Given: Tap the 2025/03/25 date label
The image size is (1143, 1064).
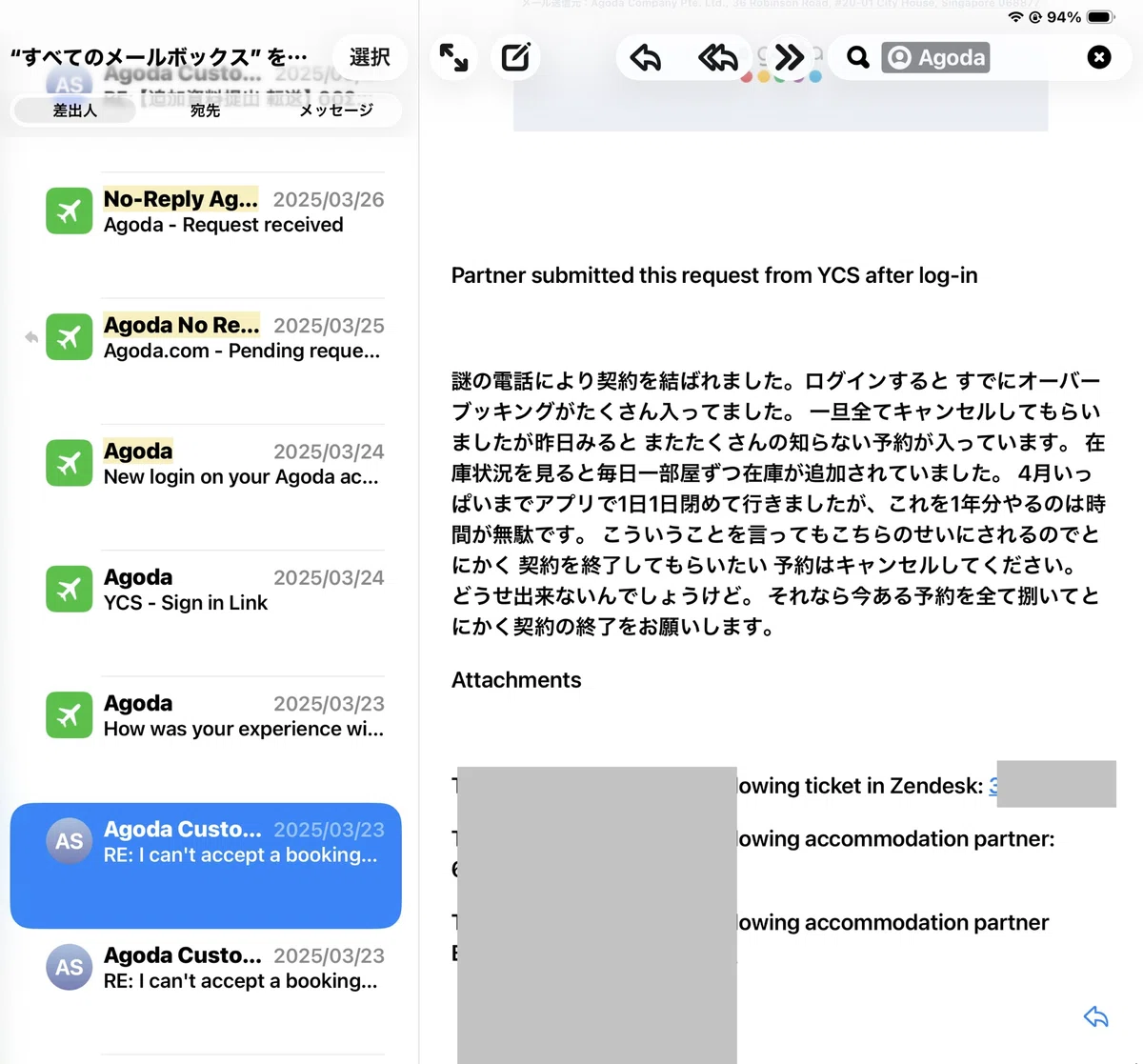Looking at the screenshot, I should click(329, 326).
